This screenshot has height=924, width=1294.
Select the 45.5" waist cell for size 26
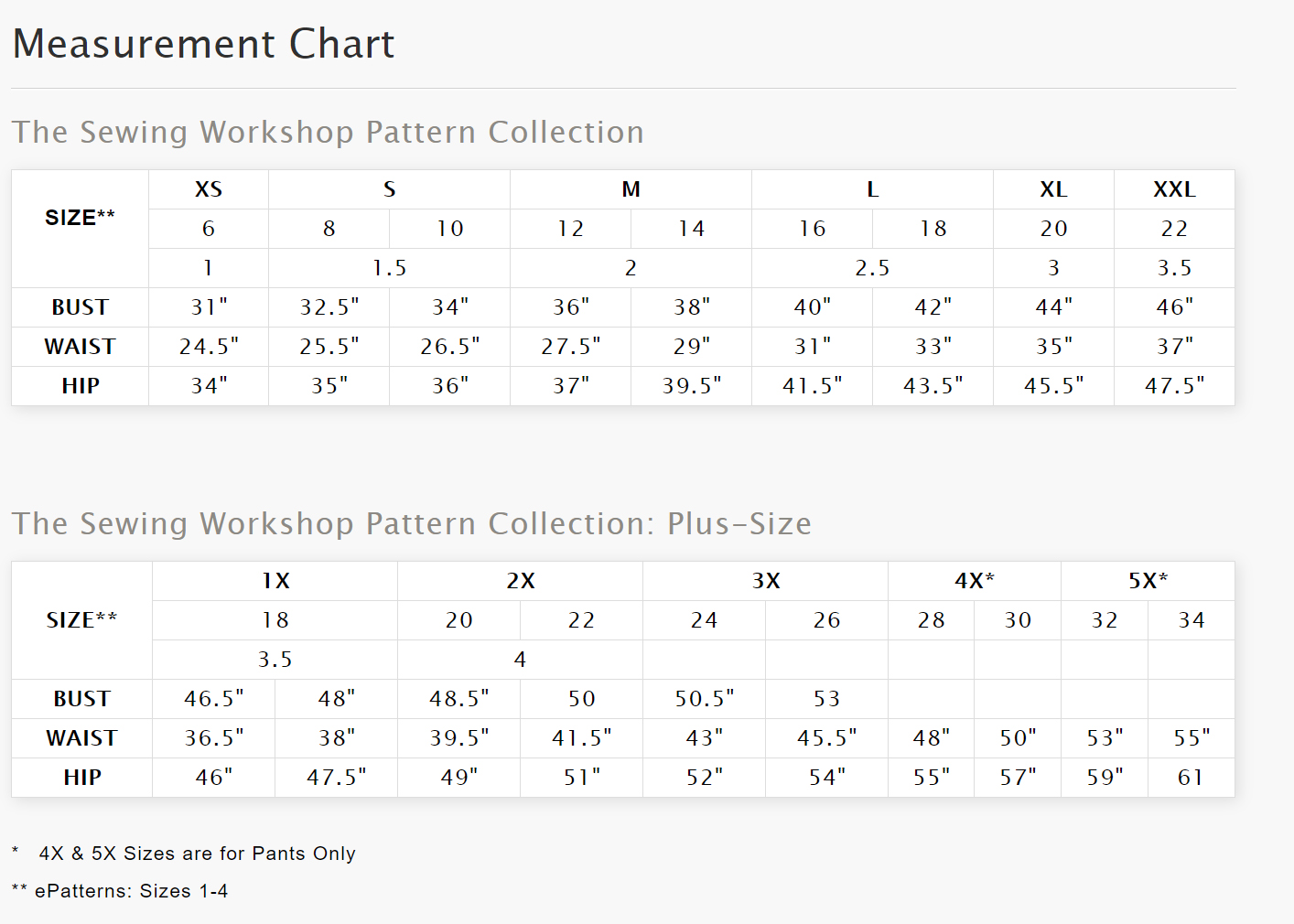(x=826, y=738)
